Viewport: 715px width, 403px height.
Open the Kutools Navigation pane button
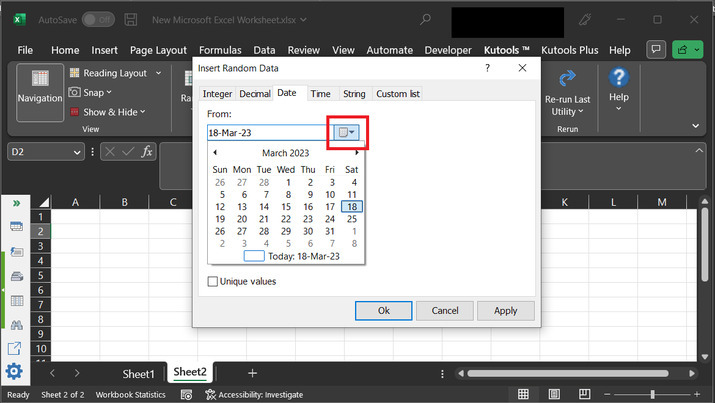(x=39, y=88)
